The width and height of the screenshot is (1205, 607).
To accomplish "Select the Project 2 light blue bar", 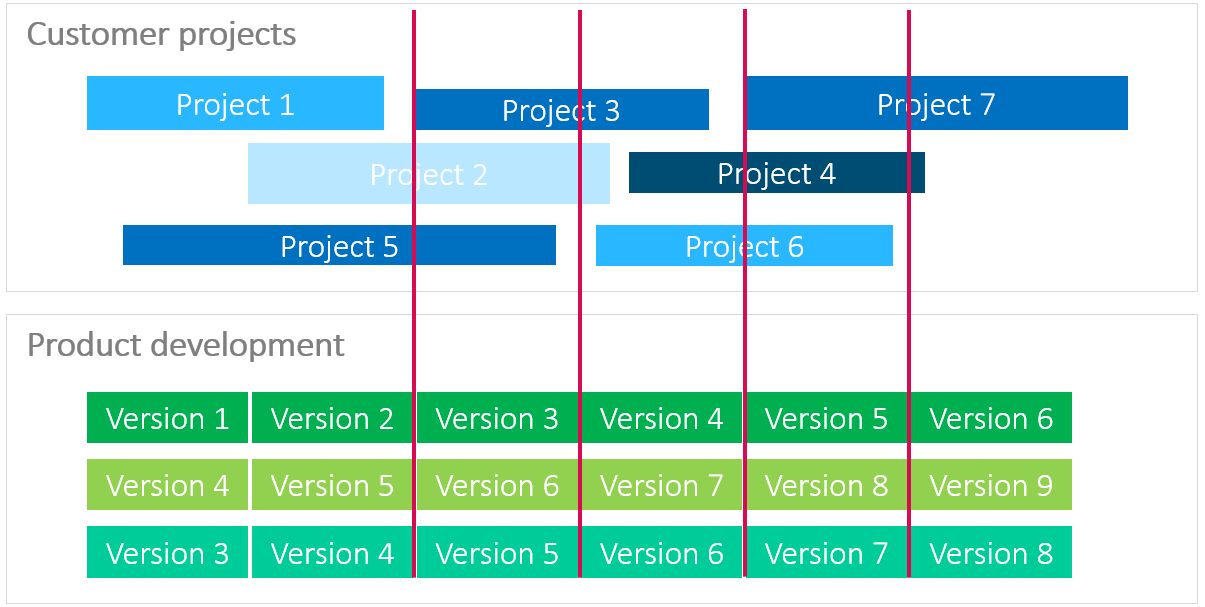I will coord(428,174).
